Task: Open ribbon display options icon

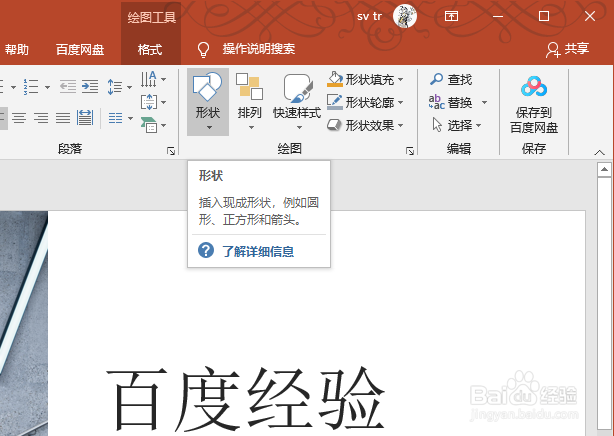Action: 451,16
